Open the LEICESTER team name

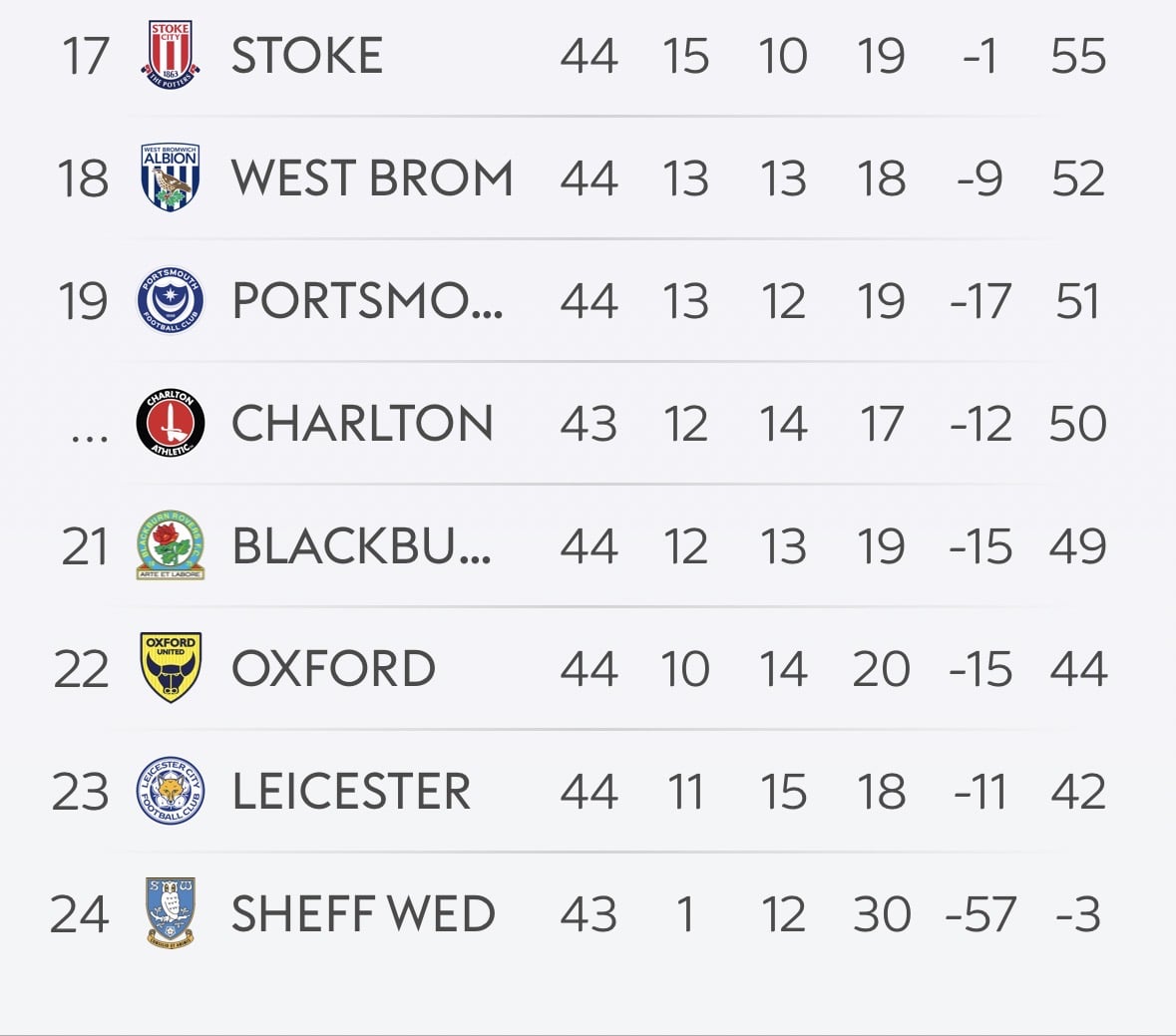[x=351, y=791]
